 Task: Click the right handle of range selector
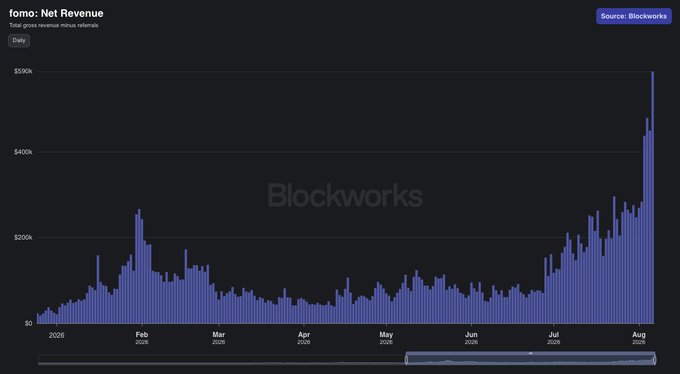[654, 360]
